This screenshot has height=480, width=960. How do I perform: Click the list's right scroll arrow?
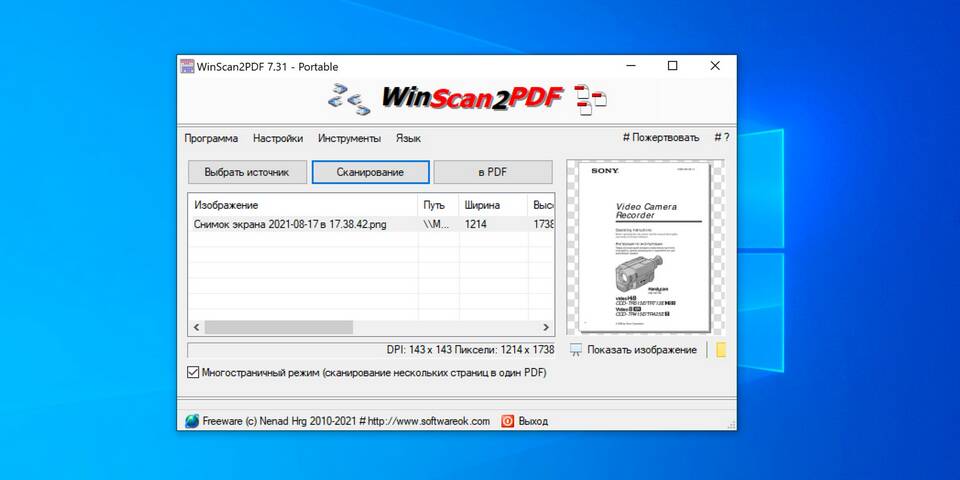(546, 328)
